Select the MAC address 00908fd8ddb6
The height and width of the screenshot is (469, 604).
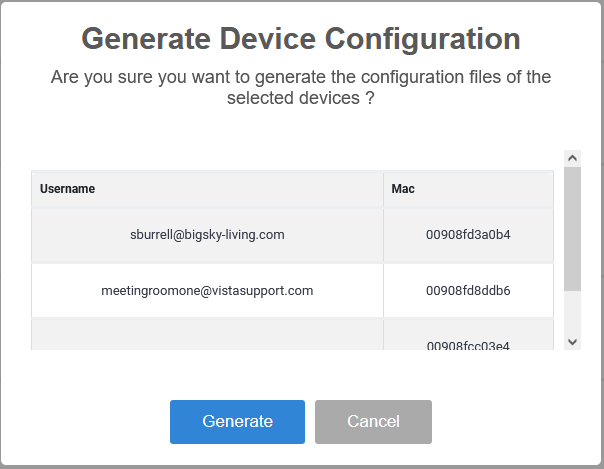click(468, 291)
